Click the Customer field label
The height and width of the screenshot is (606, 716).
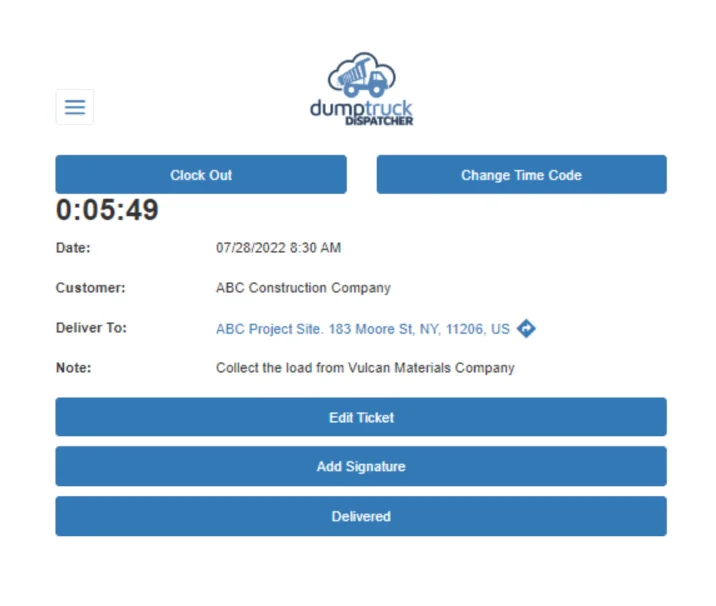(x=90, y=288)
